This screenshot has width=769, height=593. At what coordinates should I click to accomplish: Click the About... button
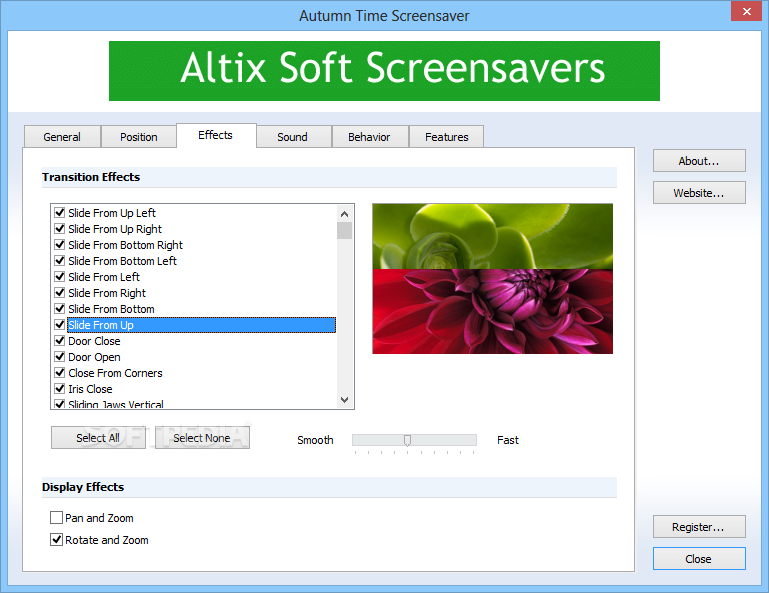(x=699, y=161)
